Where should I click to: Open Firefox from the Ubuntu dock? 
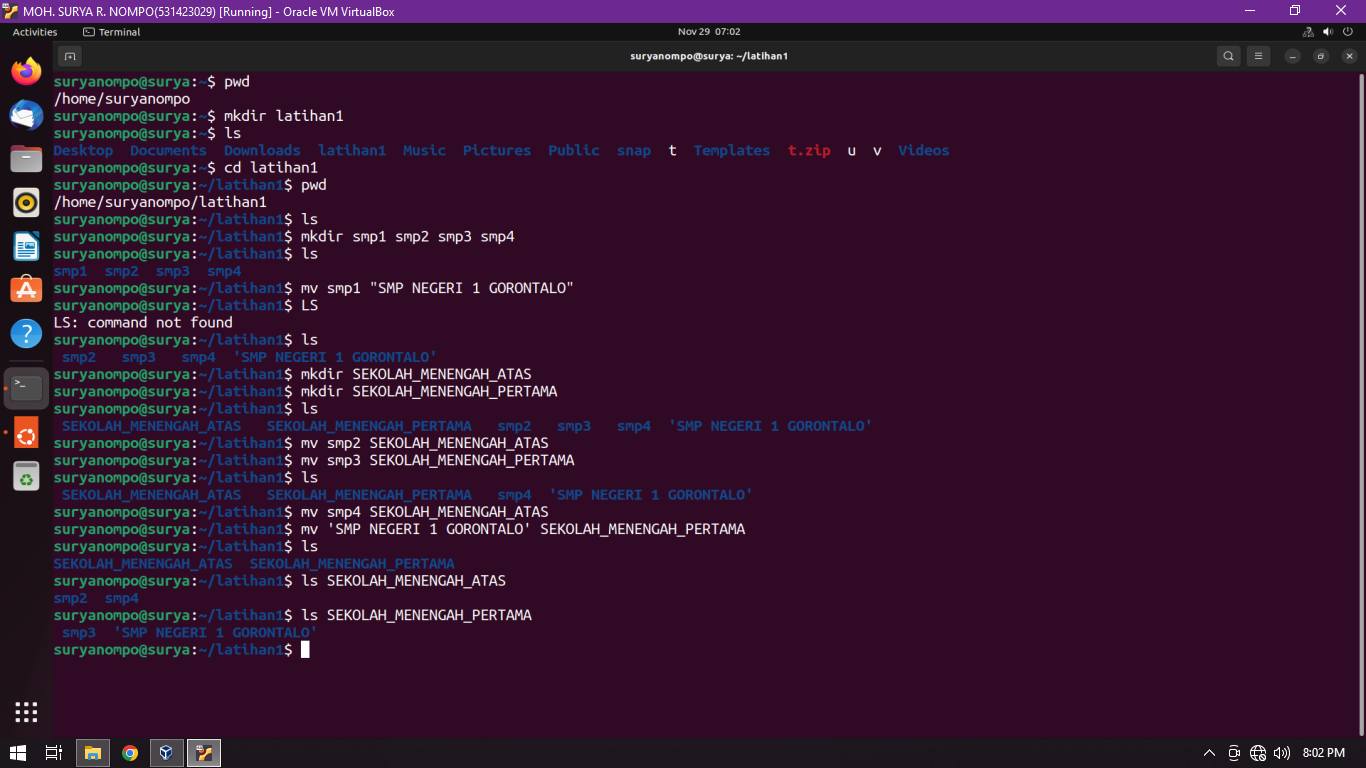click(x=26, y=71)
